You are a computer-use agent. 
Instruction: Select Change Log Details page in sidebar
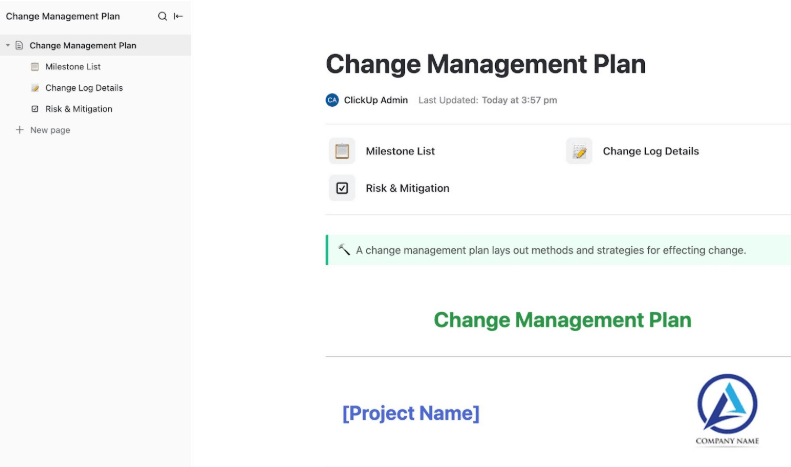click(84, 88)
